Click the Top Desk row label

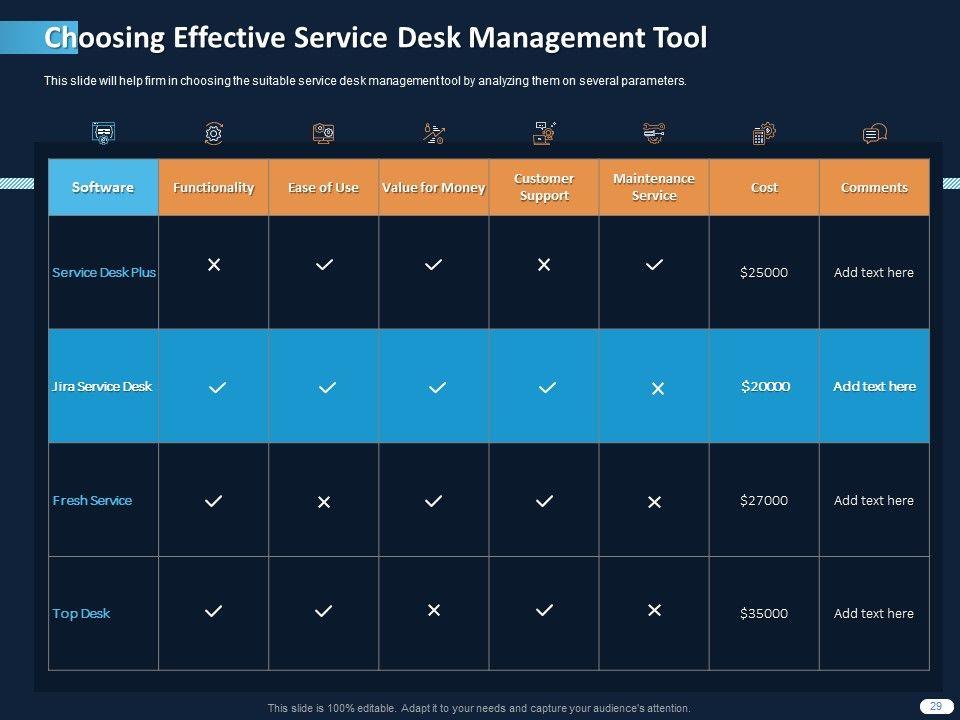pyautogui.click(x=81, y=613)
